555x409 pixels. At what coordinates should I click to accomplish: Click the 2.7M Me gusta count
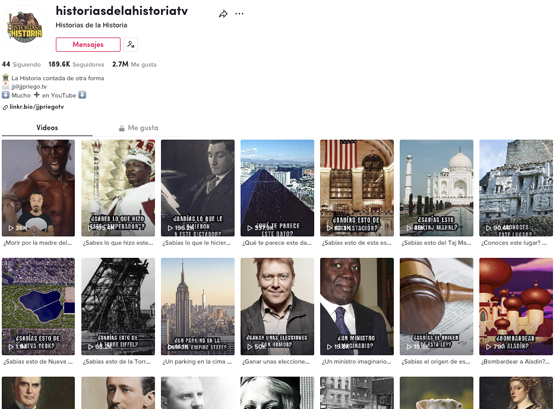click(134, 64)
